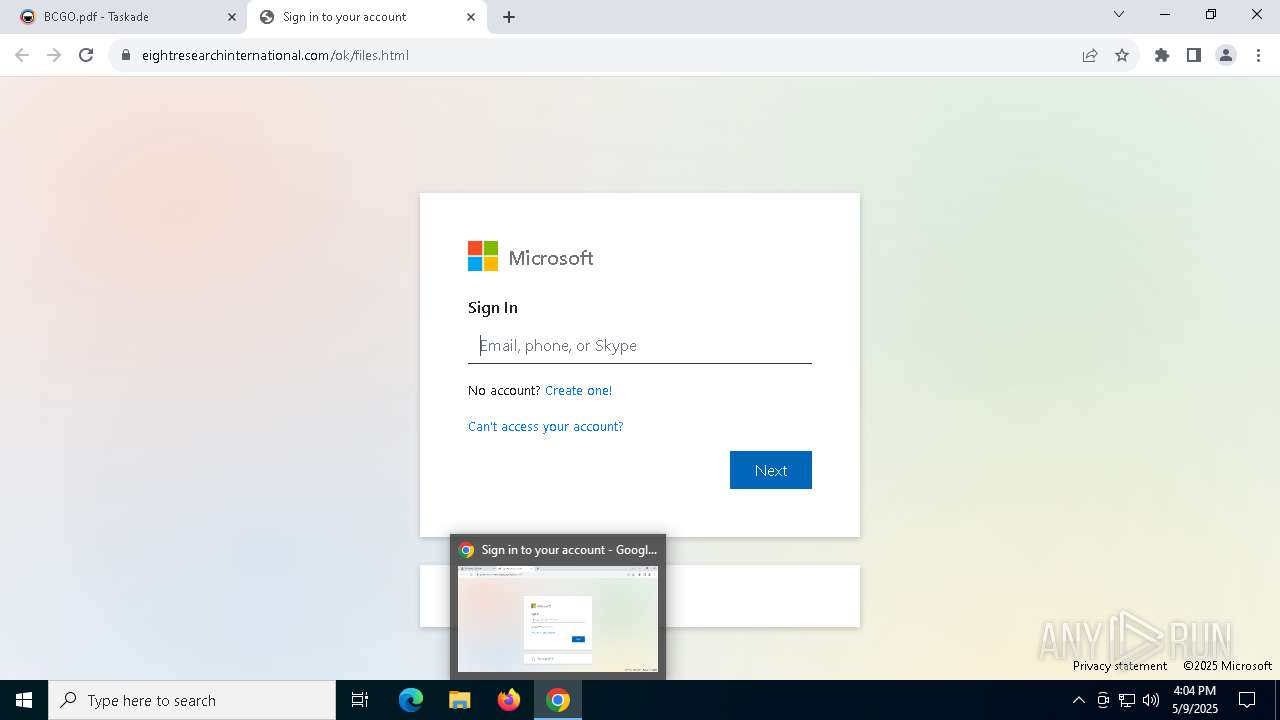Close the Sign in to your account tab
This screenshot has width=1280, height=720.
click(x=471, y=17)
